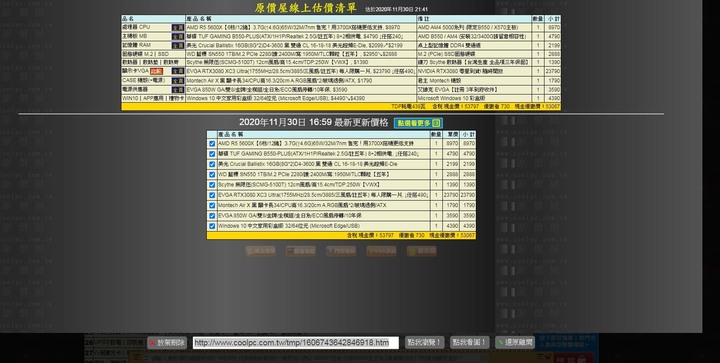Image resolution: width=720 pixels, height=363 pixels.
Task: Click the 放棄刪除 button
Action: tap(167, 343)
